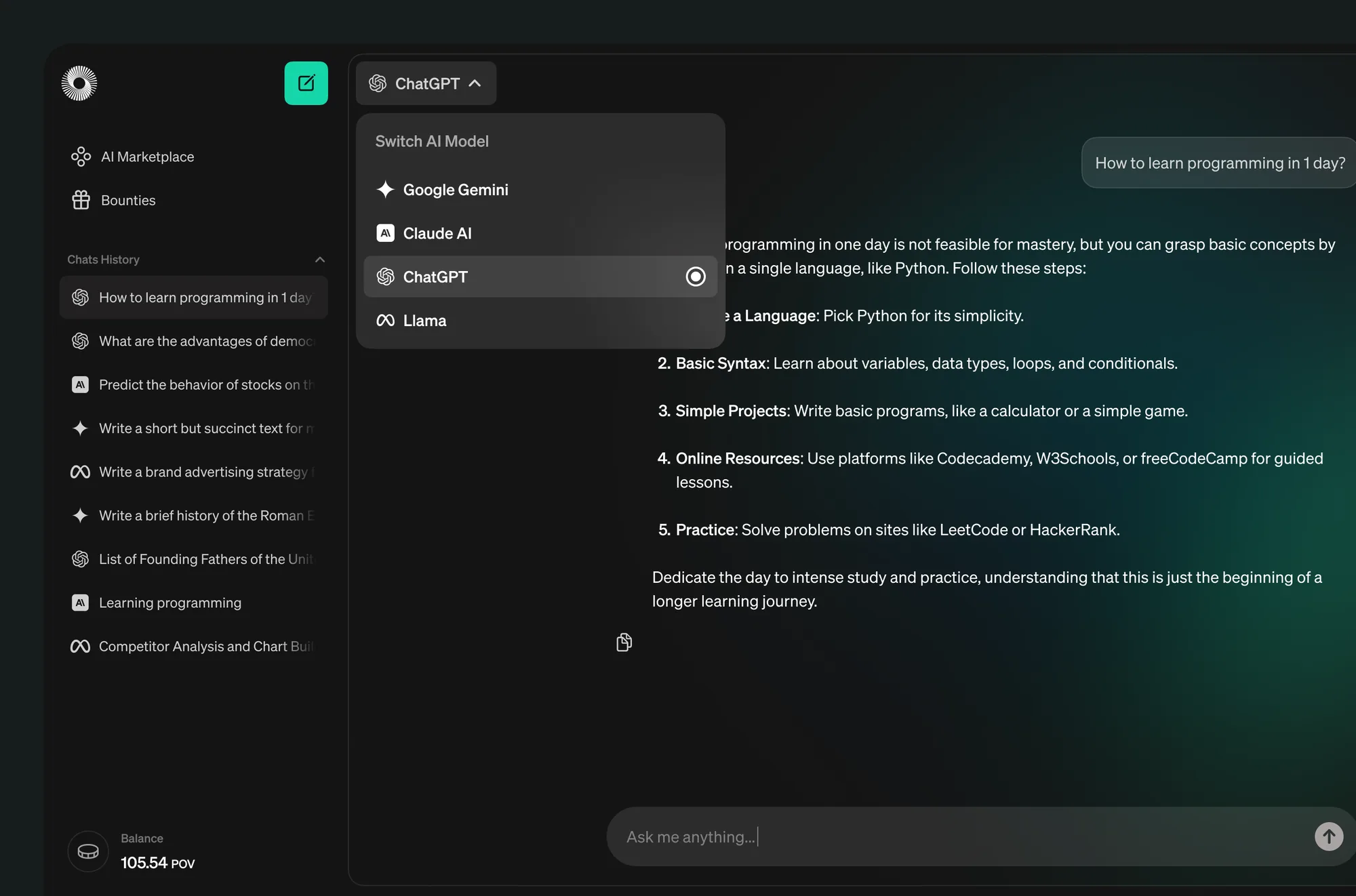Collapse the ChatGPT model selector dropdown

426,83
